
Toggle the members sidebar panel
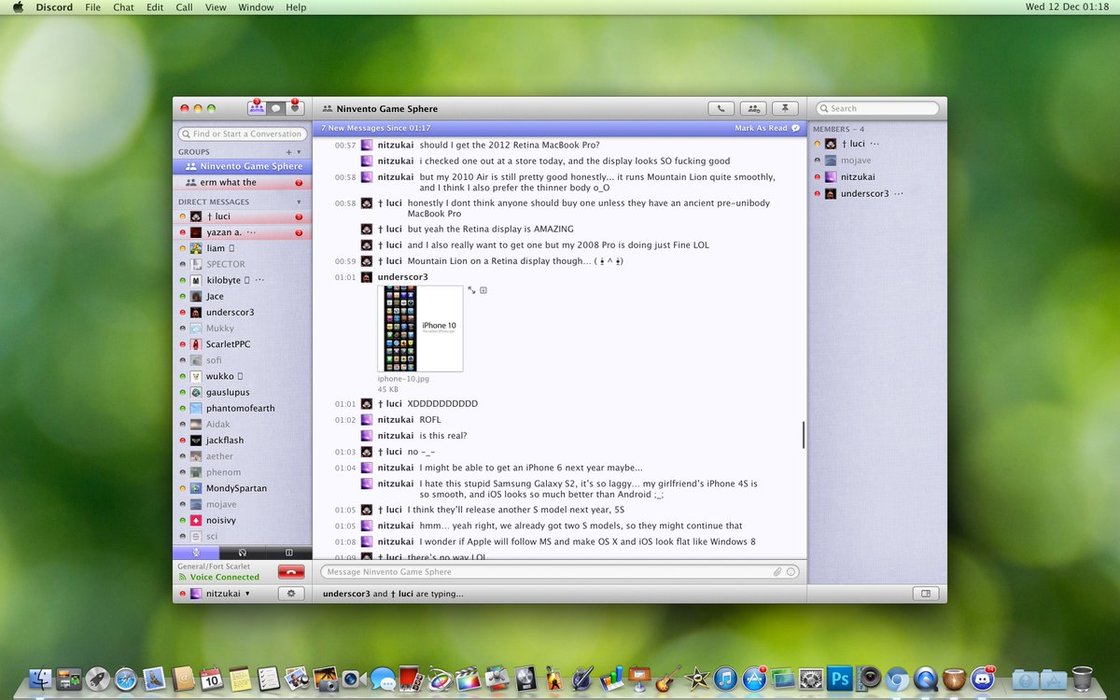pos(926,593)
